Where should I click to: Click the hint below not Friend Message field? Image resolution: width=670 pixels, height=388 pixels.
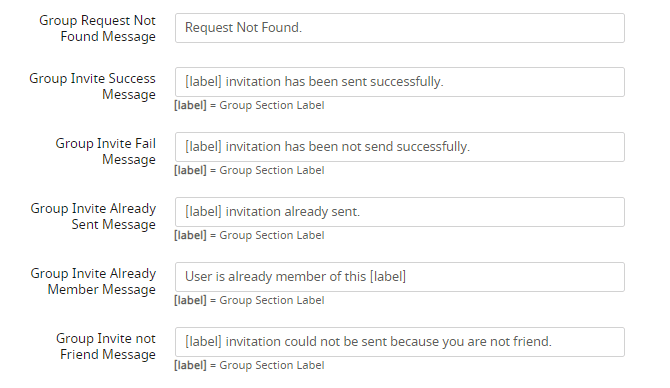[x=249, y=365]
